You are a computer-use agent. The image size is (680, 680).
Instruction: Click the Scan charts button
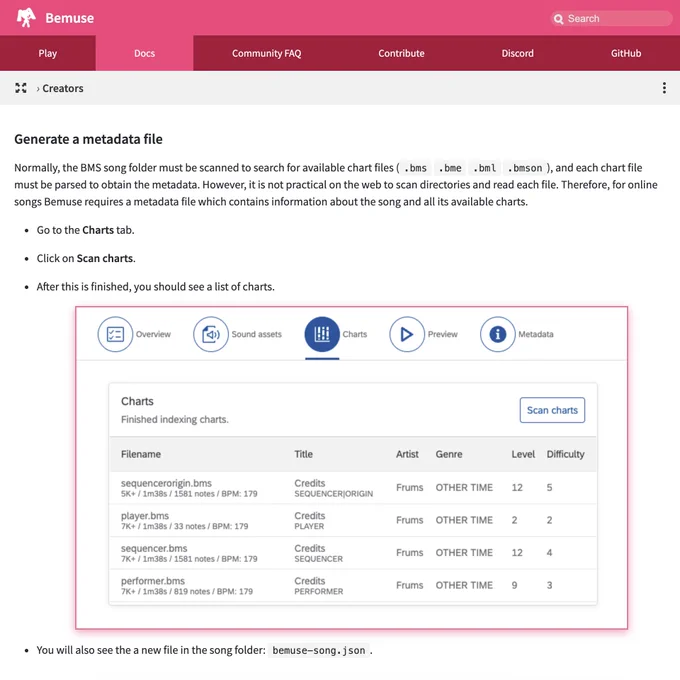coord(552,410)
